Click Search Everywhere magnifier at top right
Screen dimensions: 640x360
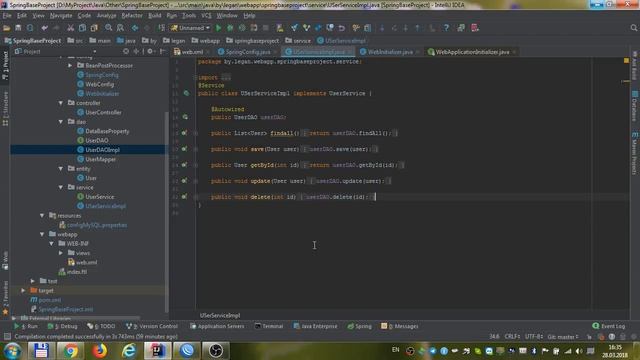click(633, 28)
